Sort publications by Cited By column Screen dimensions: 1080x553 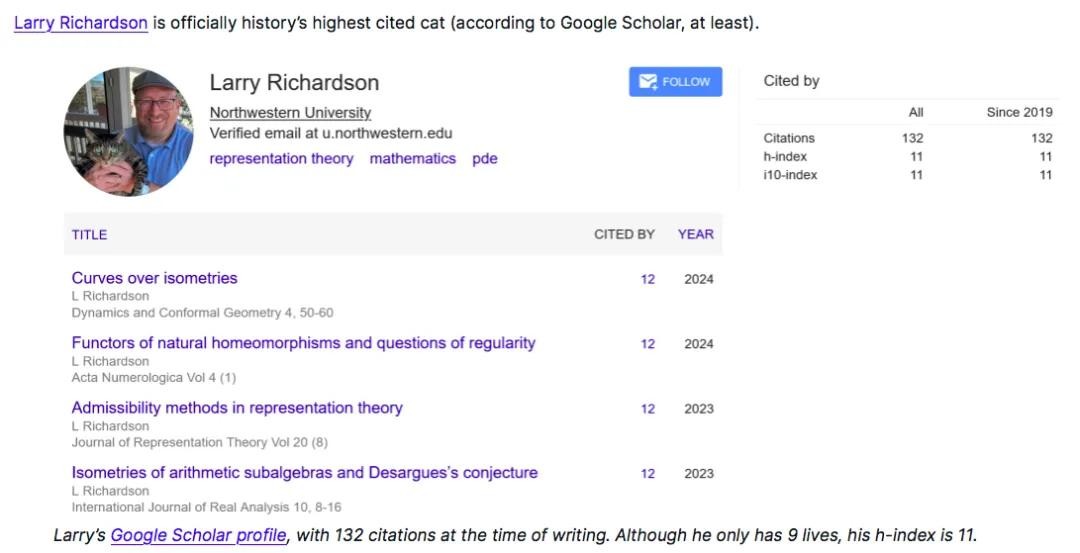624,234
